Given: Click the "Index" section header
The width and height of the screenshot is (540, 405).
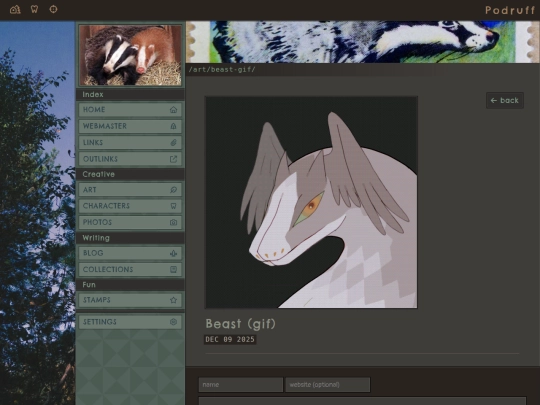Looking at the screenshot, I should pos(93,94).
